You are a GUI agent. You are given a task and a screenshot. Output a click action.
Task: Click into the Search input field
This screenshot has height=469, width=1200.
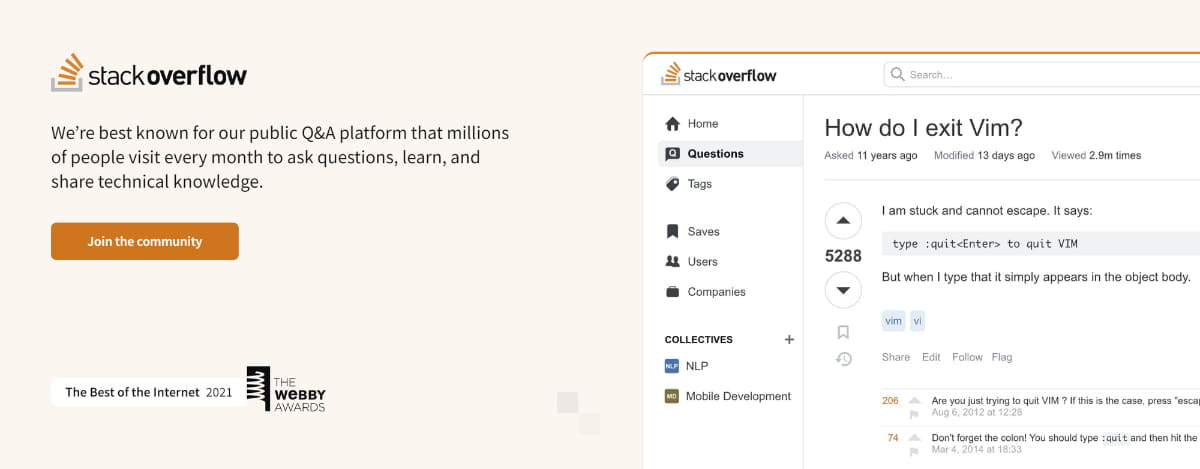[1050, 75]
